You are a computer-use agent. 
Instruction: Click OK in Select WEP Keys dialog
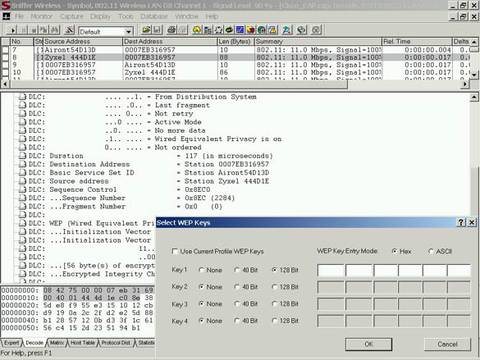tap(368, 344)
